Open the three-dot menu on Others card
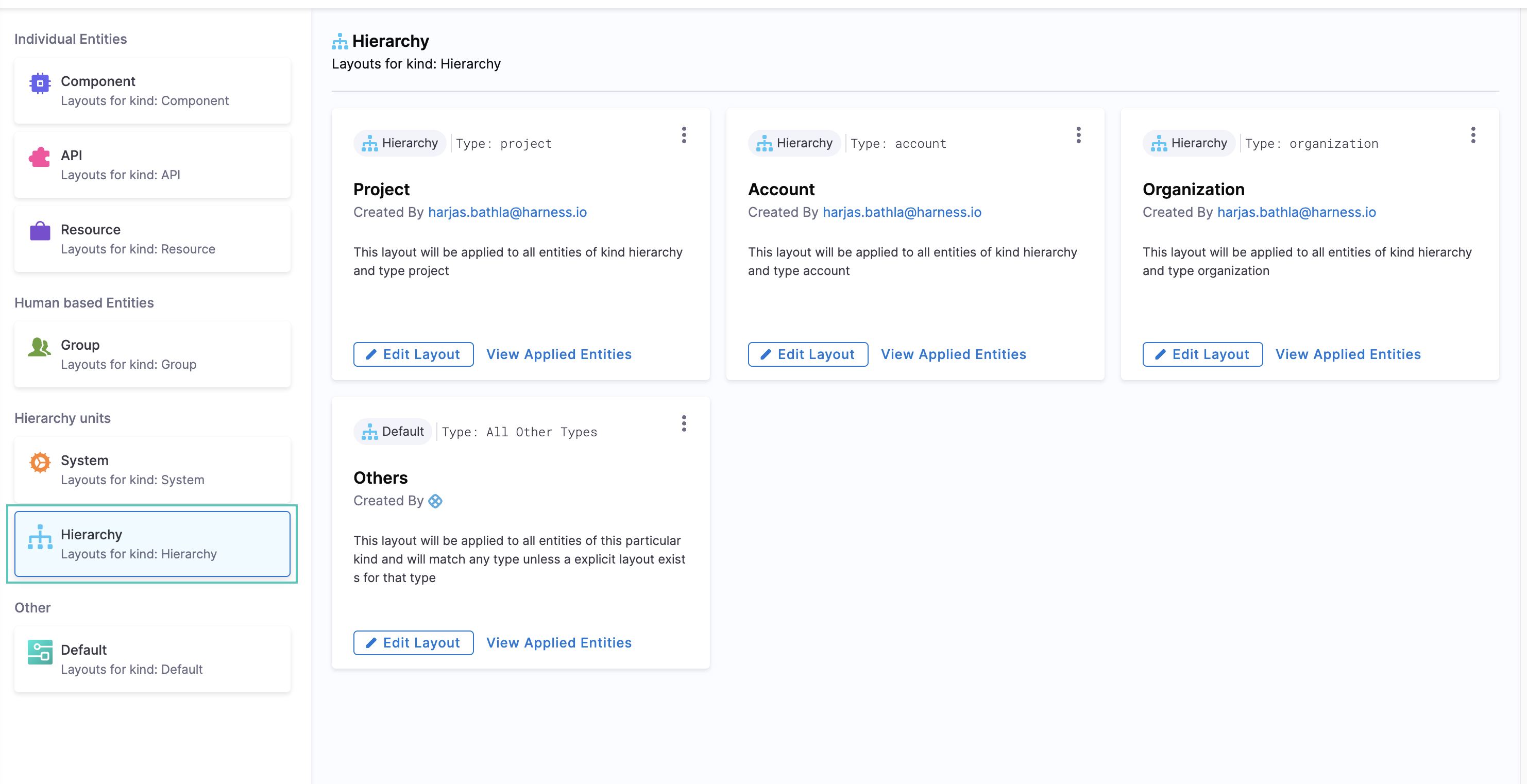Viewport: 1527px width, 784px height. 684,424
